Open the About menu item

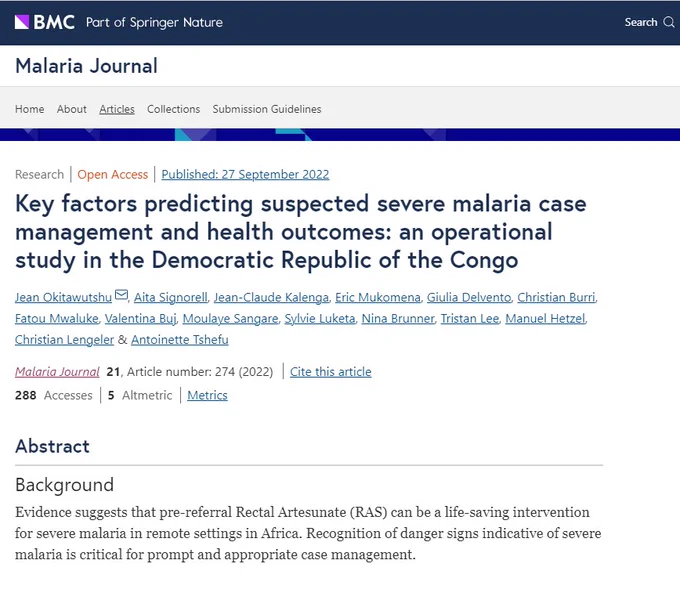coord(72,109)
